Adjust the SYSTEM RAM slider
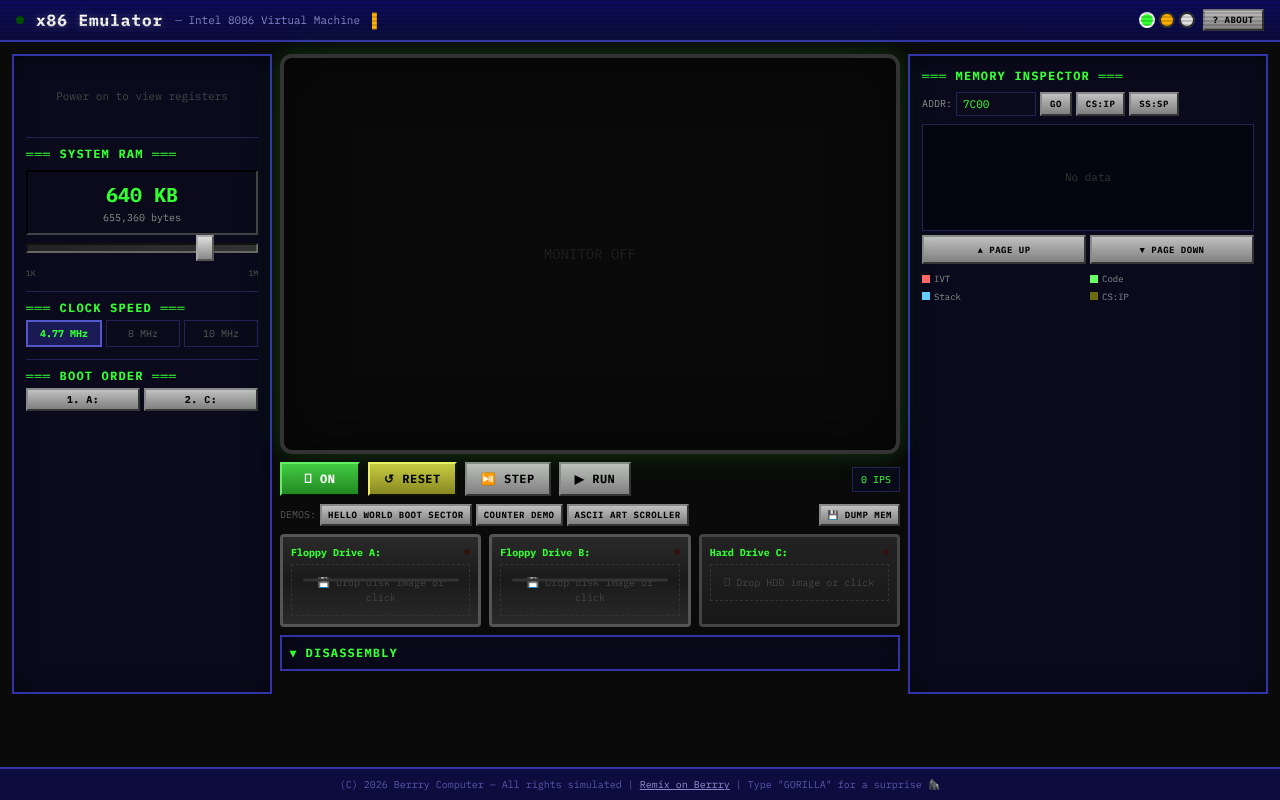Image resolution: width=1280 pixels, height=800 pixels. click(204, 247)
